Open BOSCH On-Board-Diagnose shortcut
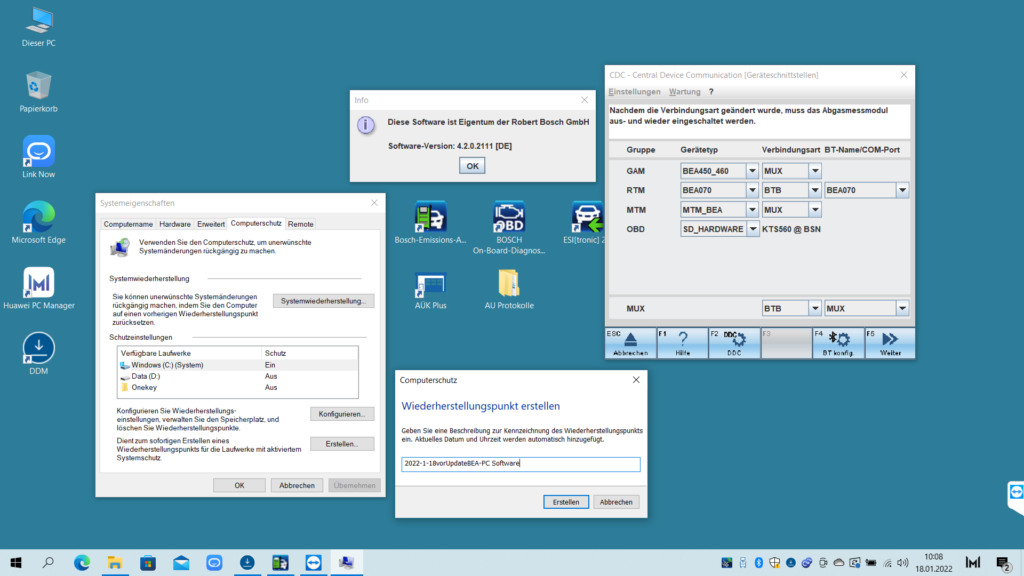 509,227
